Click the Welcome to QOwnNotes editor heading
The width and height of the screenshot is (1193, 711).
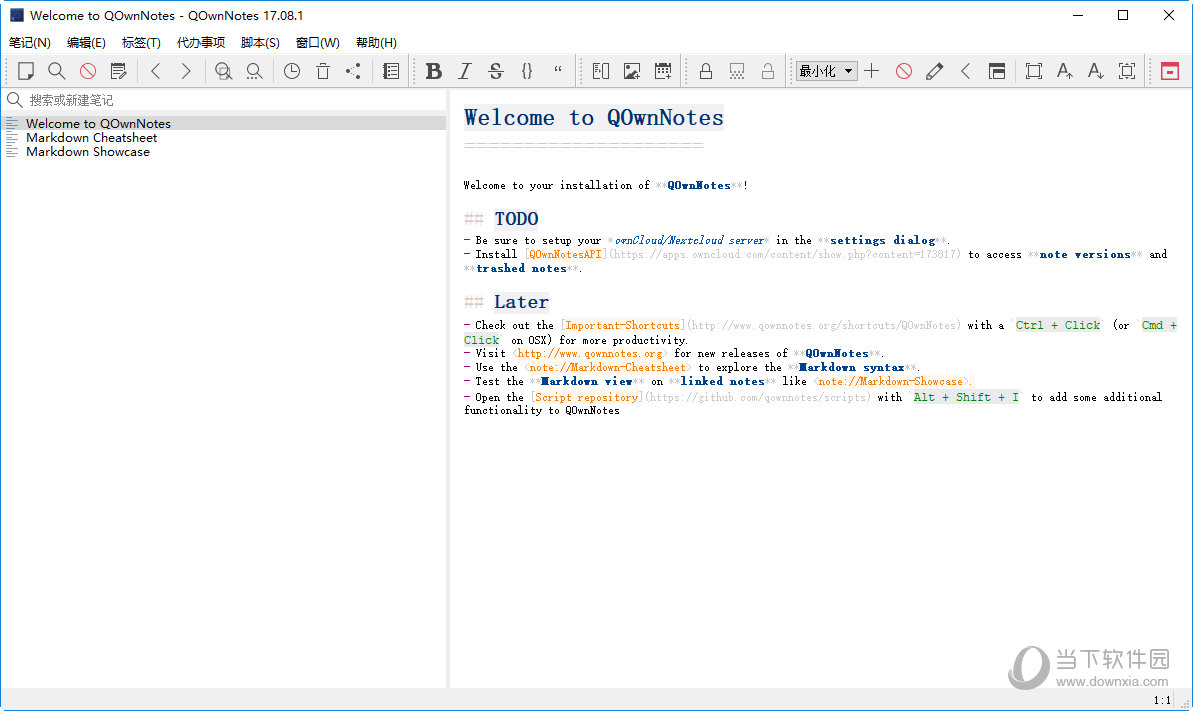tap(593, 118)
